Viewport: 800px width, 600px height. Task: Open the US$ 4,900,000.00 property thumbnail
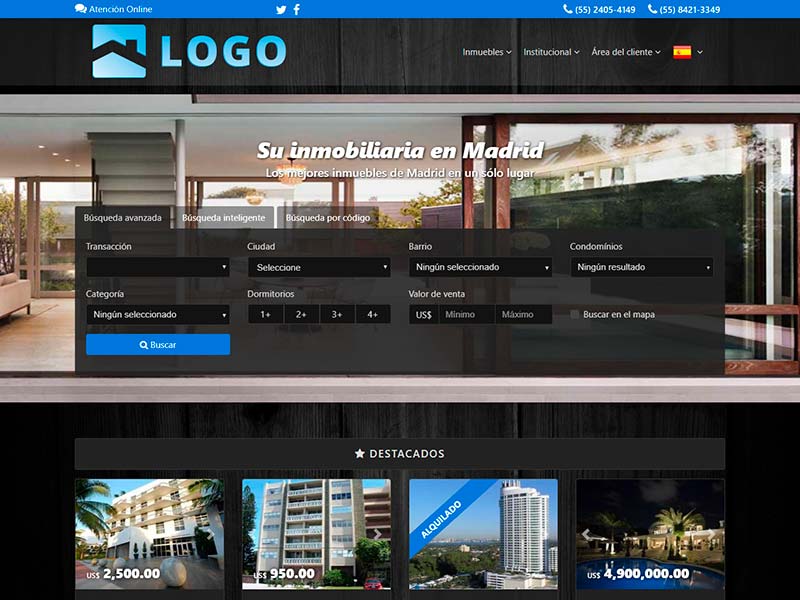click(x=651, y=534)
